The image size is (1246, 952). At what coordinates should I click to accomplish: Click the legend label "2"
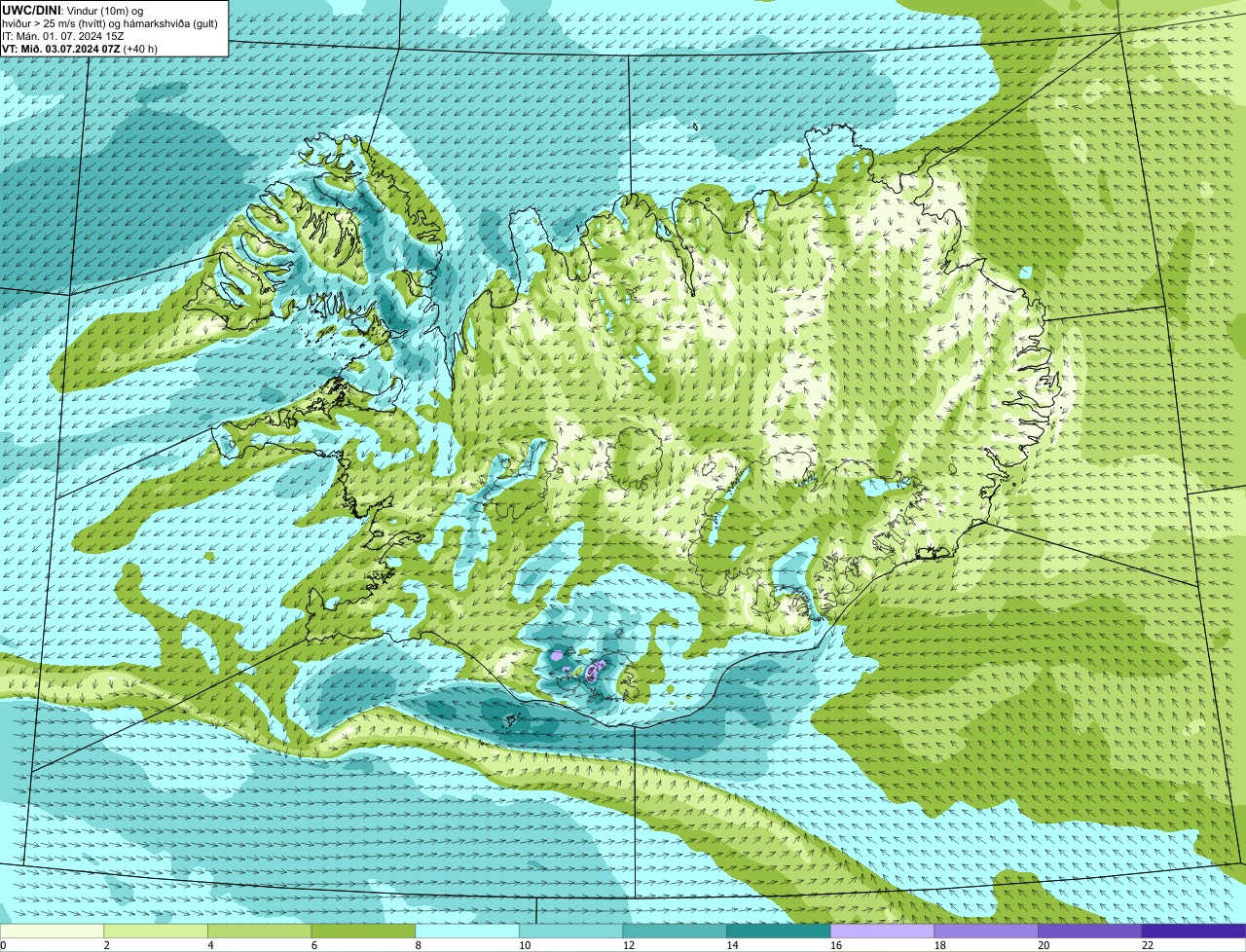point(106,945)
